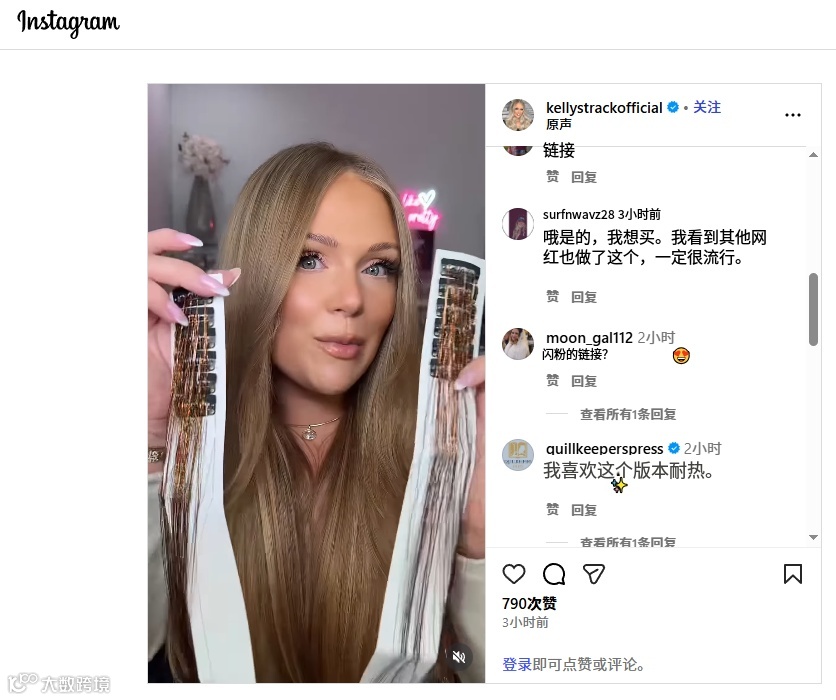
Task: Click the Instagram logo
Action: [x=69, y=23]
